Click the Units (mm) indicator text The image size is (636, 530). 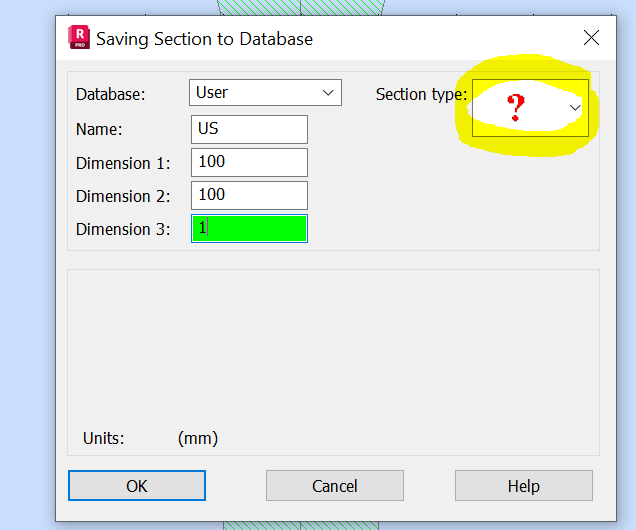[197, 438]
